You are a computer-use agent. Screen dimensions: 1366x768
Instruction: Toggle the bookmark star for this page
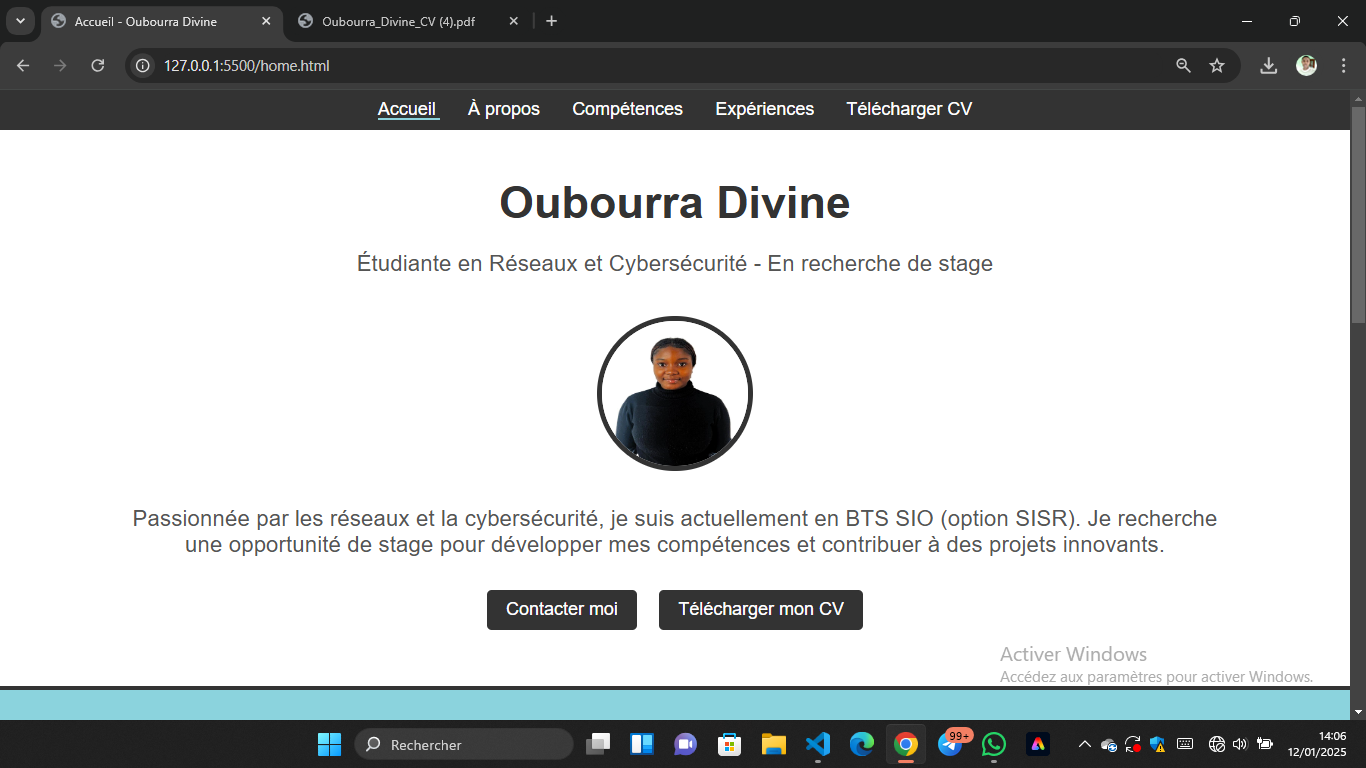(x=1217, y=65)
